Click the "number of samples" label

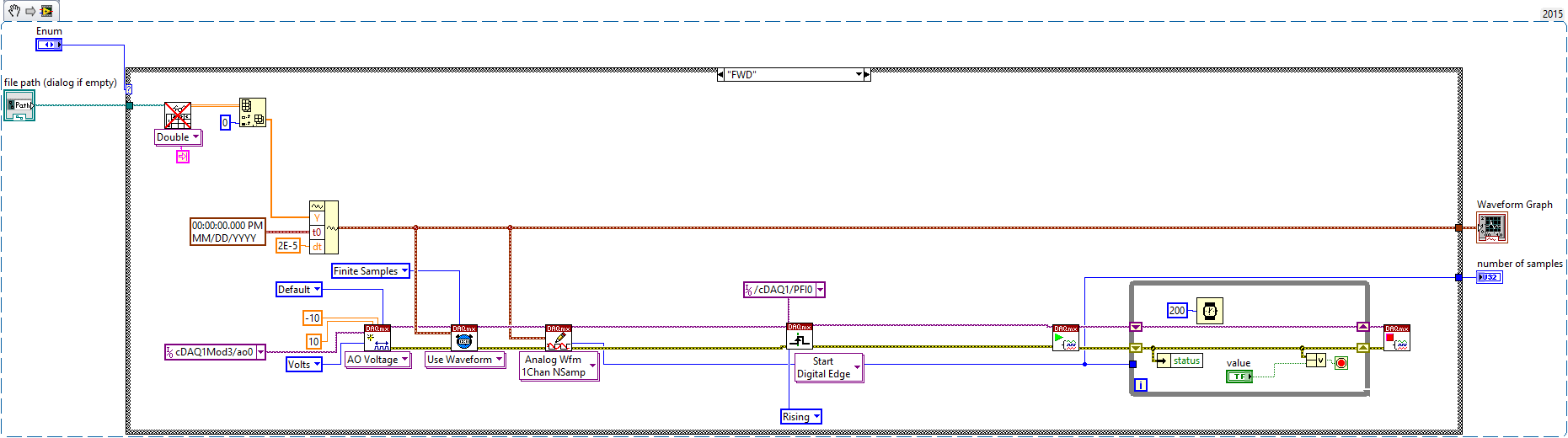click(x=1519, y=264)
